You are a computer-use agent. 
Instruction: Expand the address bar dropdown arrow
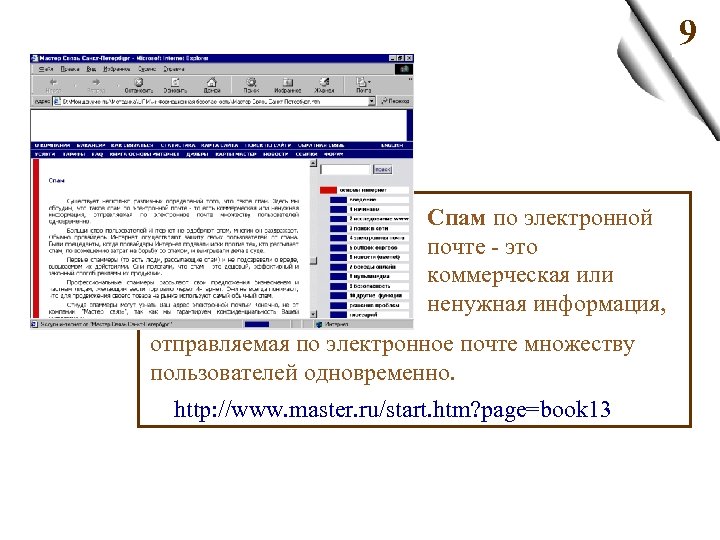click(x=371, y=101)
